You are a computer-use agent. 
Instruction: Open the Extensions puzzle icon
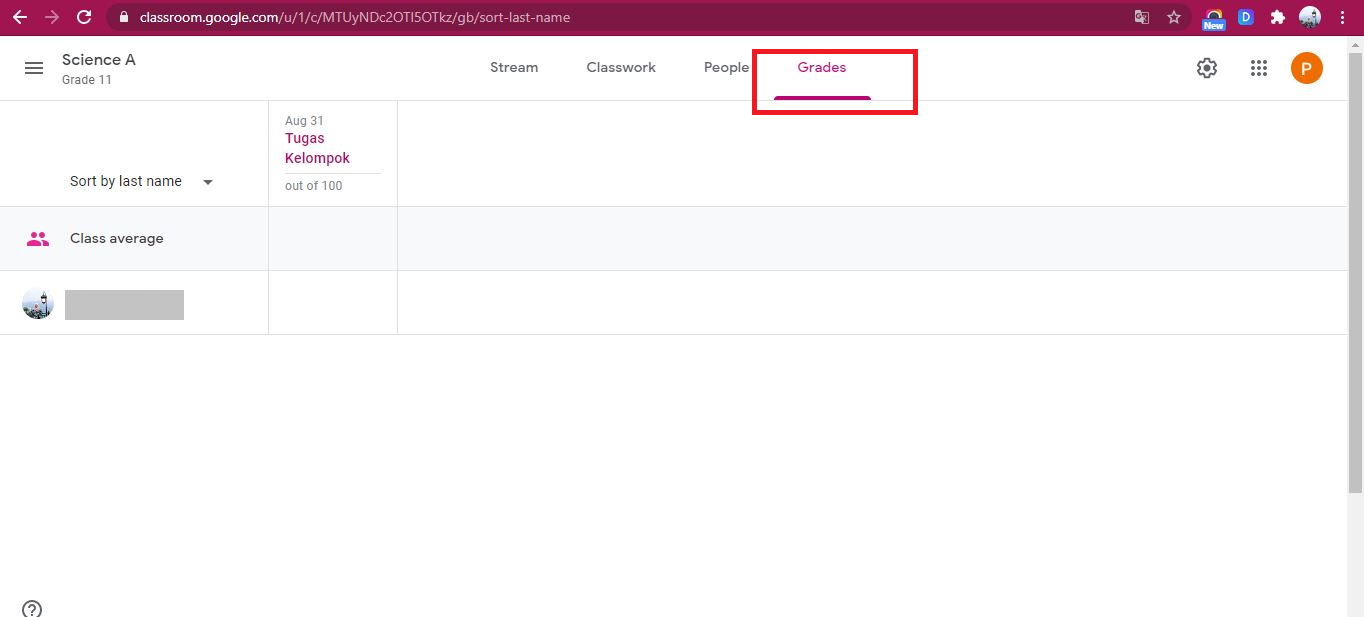coord(1277,17)
